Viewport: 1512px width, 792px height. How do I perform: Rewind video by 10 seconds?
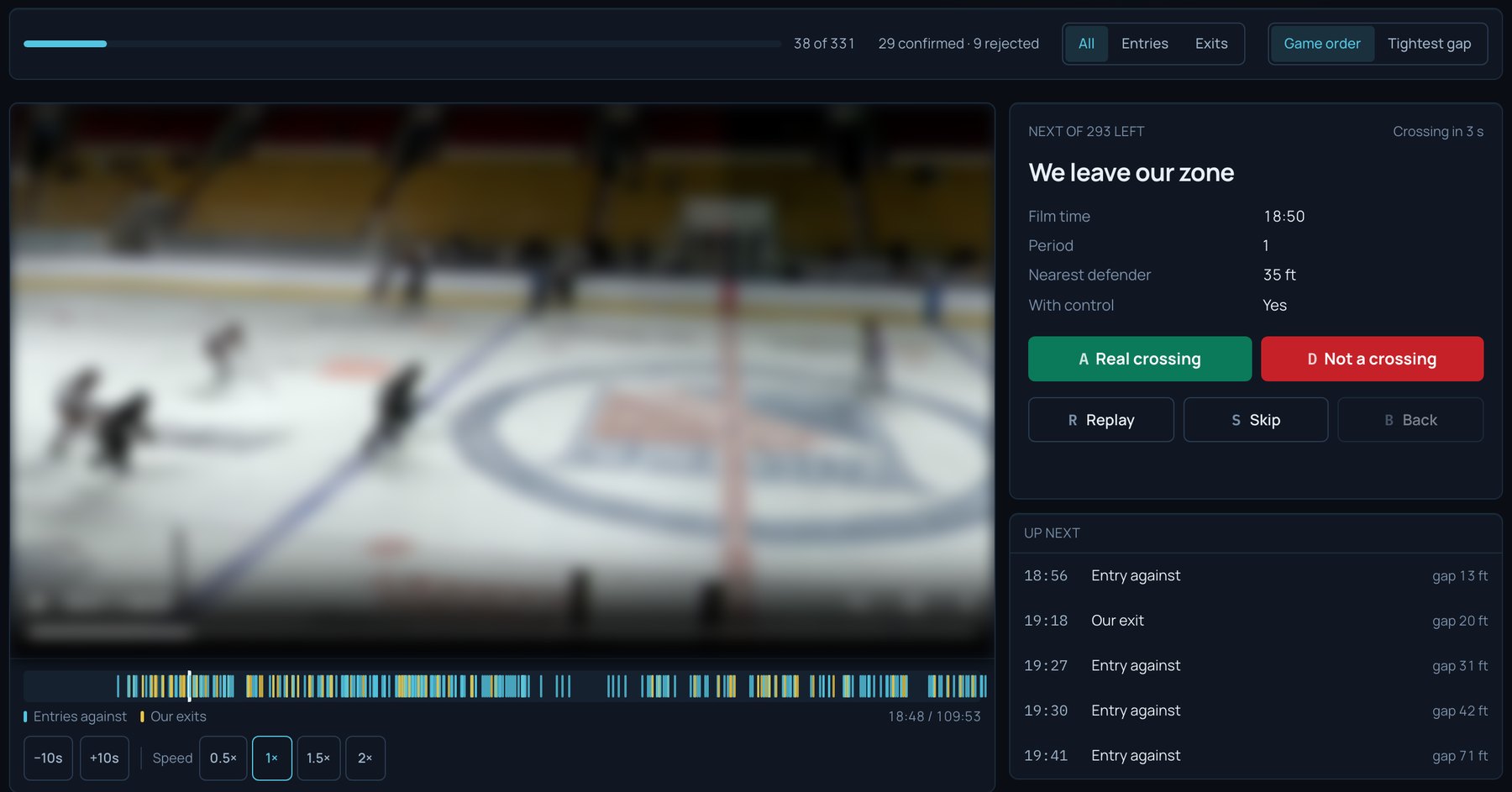pos(48,758)
